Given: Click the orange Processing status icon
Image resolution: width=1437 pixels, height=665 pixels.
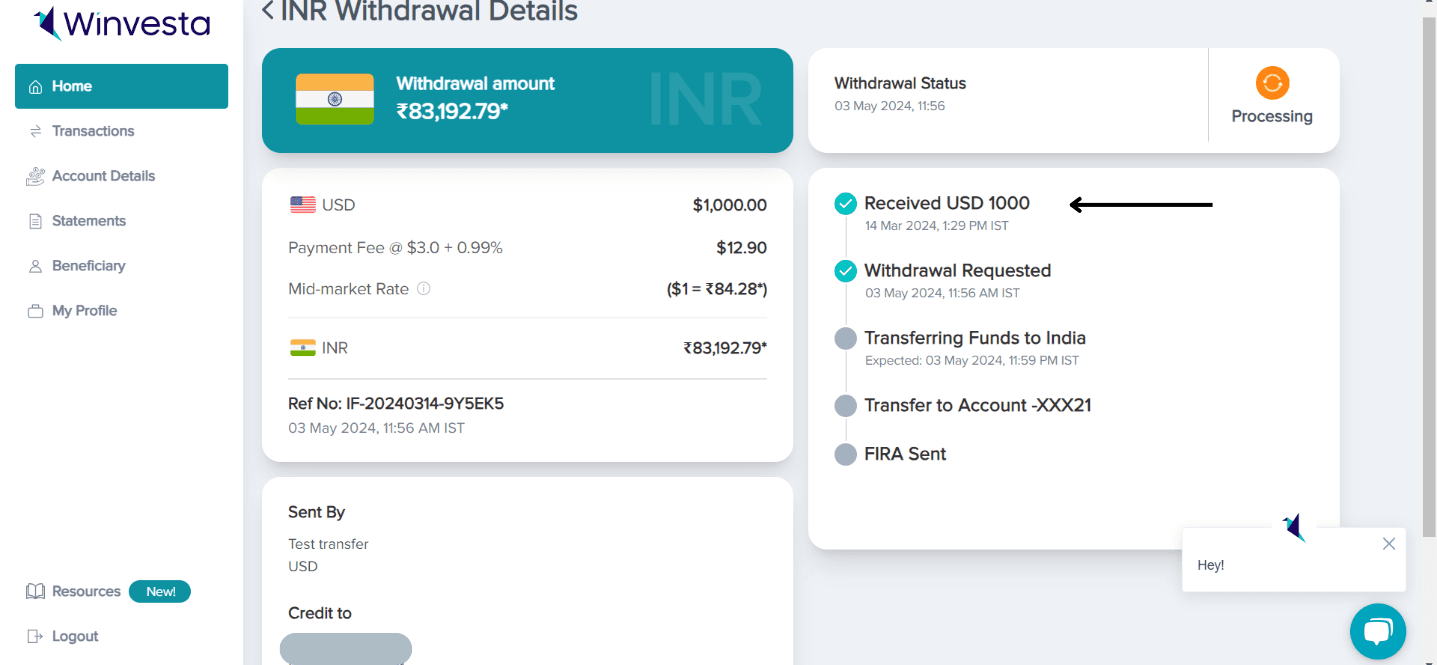Looking at the screenshot, I should point(1272,83).
